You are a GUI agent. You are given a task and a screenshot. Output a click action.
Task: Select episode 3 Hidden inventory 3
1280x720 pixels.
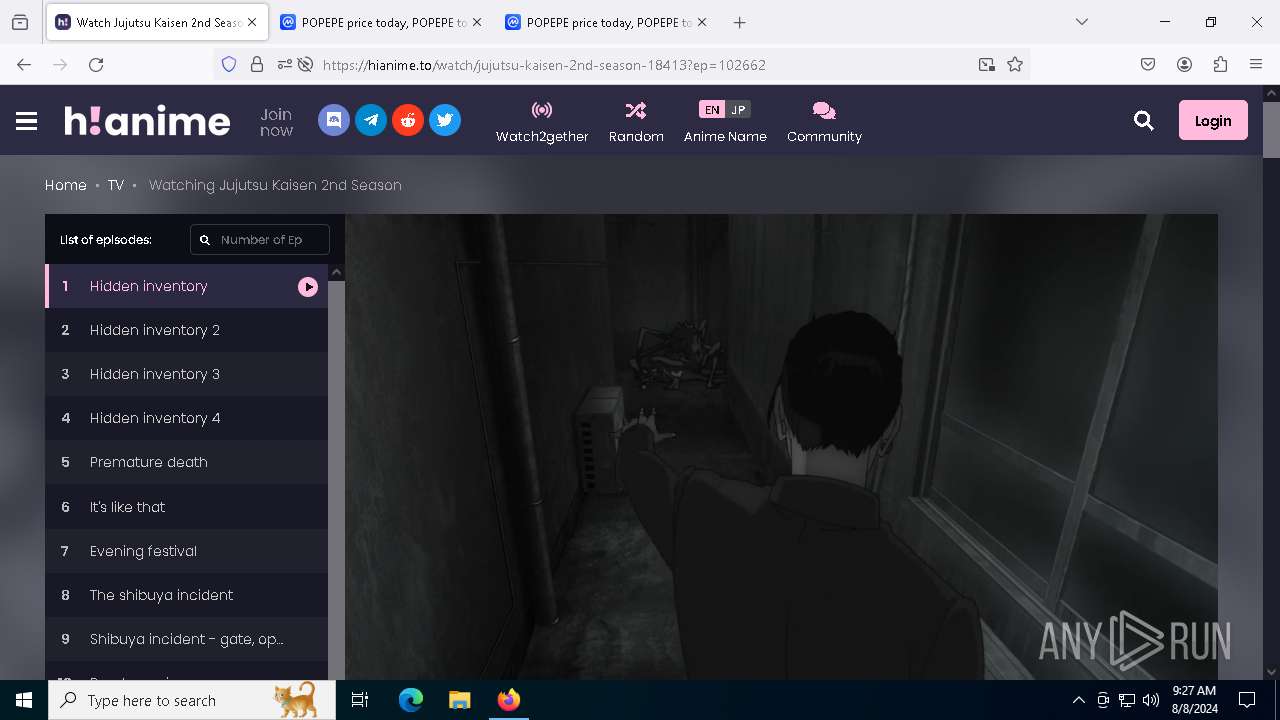click(186, 374)
